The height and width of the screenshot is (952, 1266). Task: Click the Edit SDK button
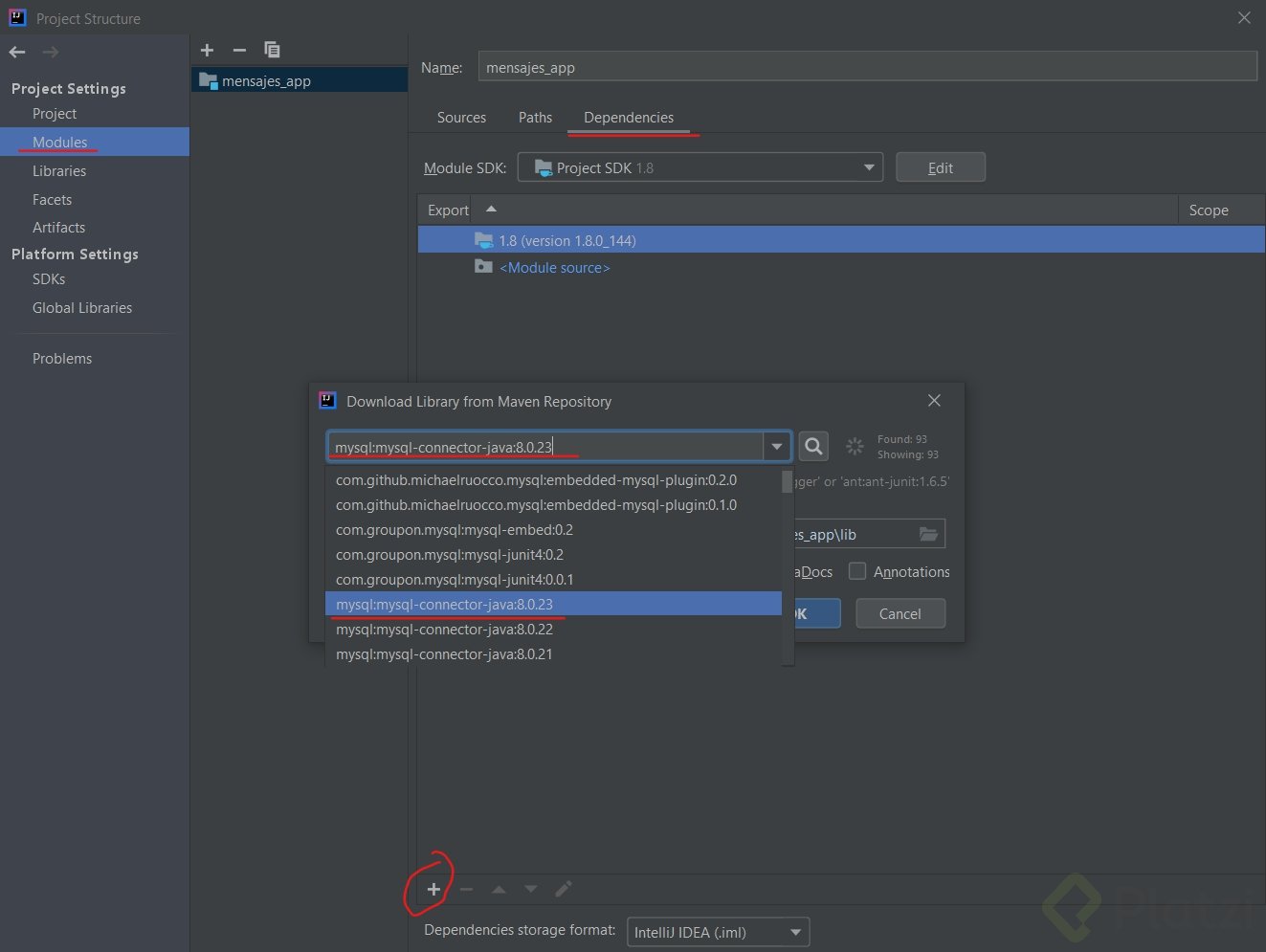[941, 167]
